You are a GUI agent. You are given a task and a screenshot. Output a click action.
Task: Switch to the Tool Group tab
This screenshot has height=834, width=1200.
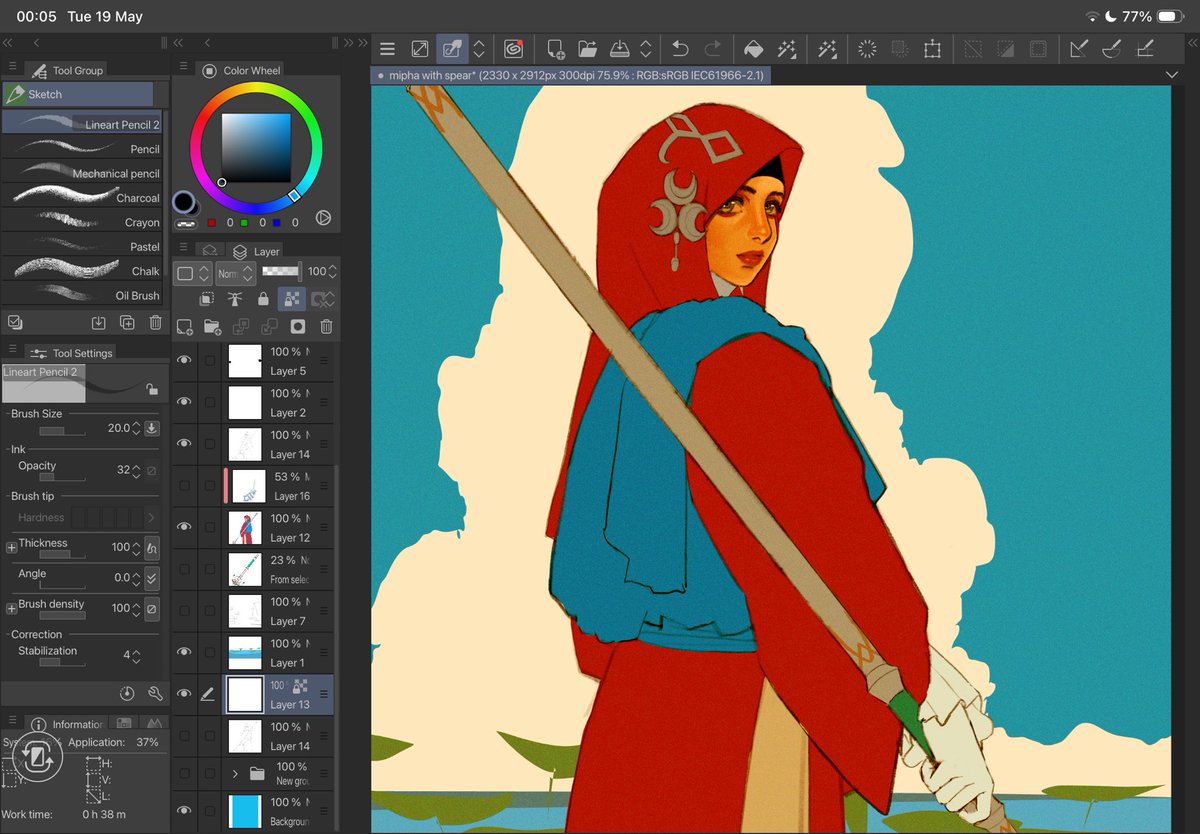(67, 70)
